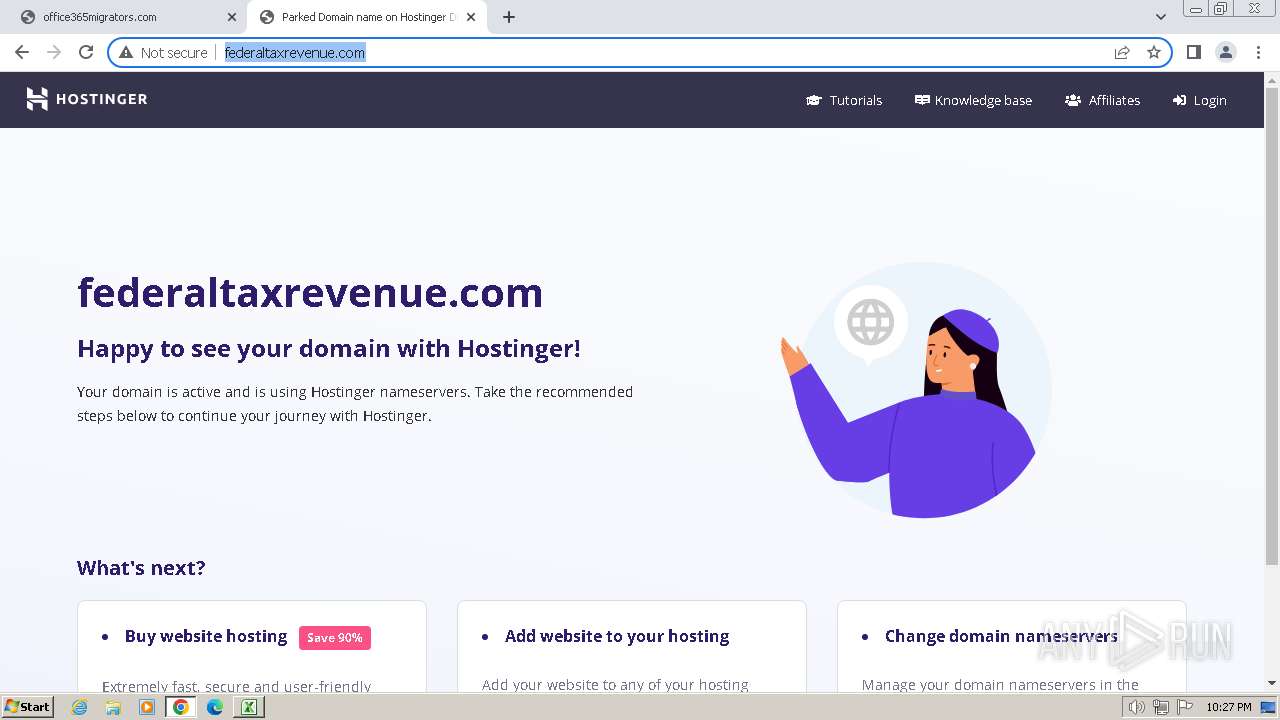Click the woman illustration image
Screen dimensions: 1280x720
[x=916, y=390]
